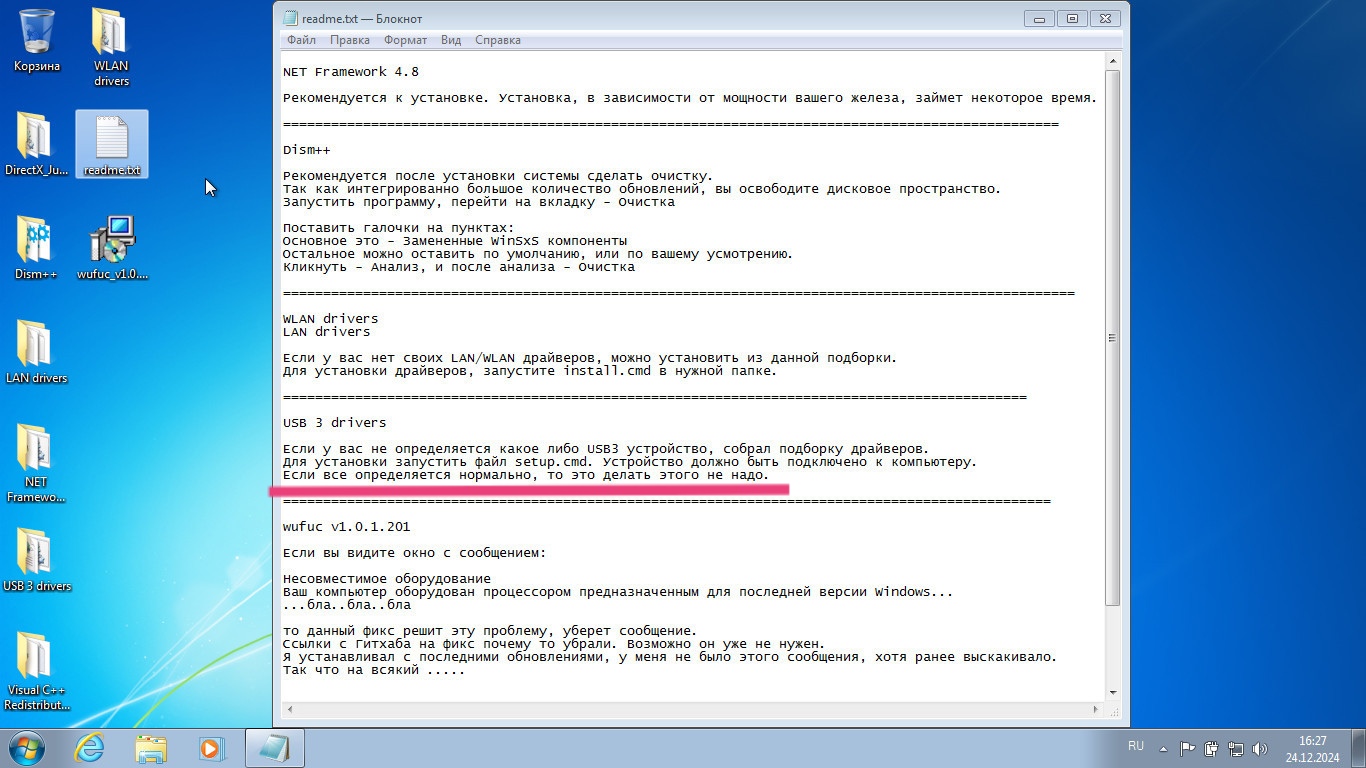Launch Internet Explorer from the taskbar

coord(90,748)
